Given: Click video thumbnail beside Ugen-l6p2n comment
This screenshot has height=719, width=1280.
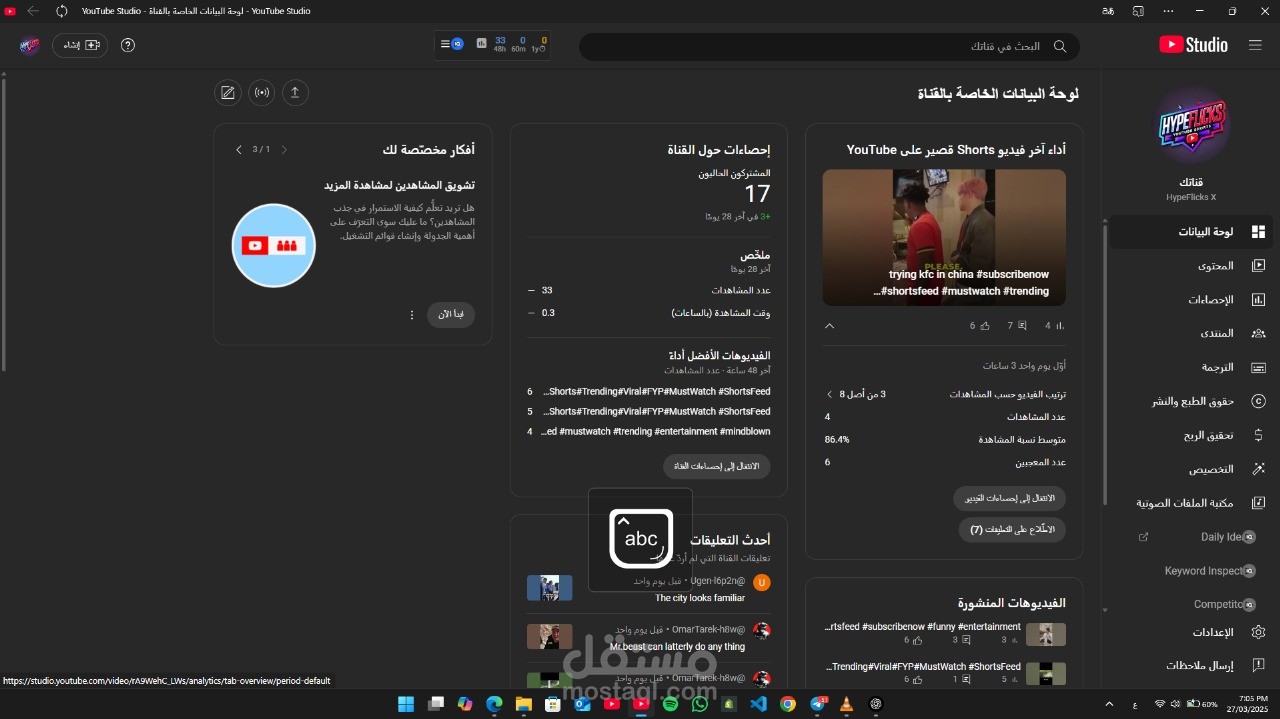Looking at the screenshot, I should 550,588.
